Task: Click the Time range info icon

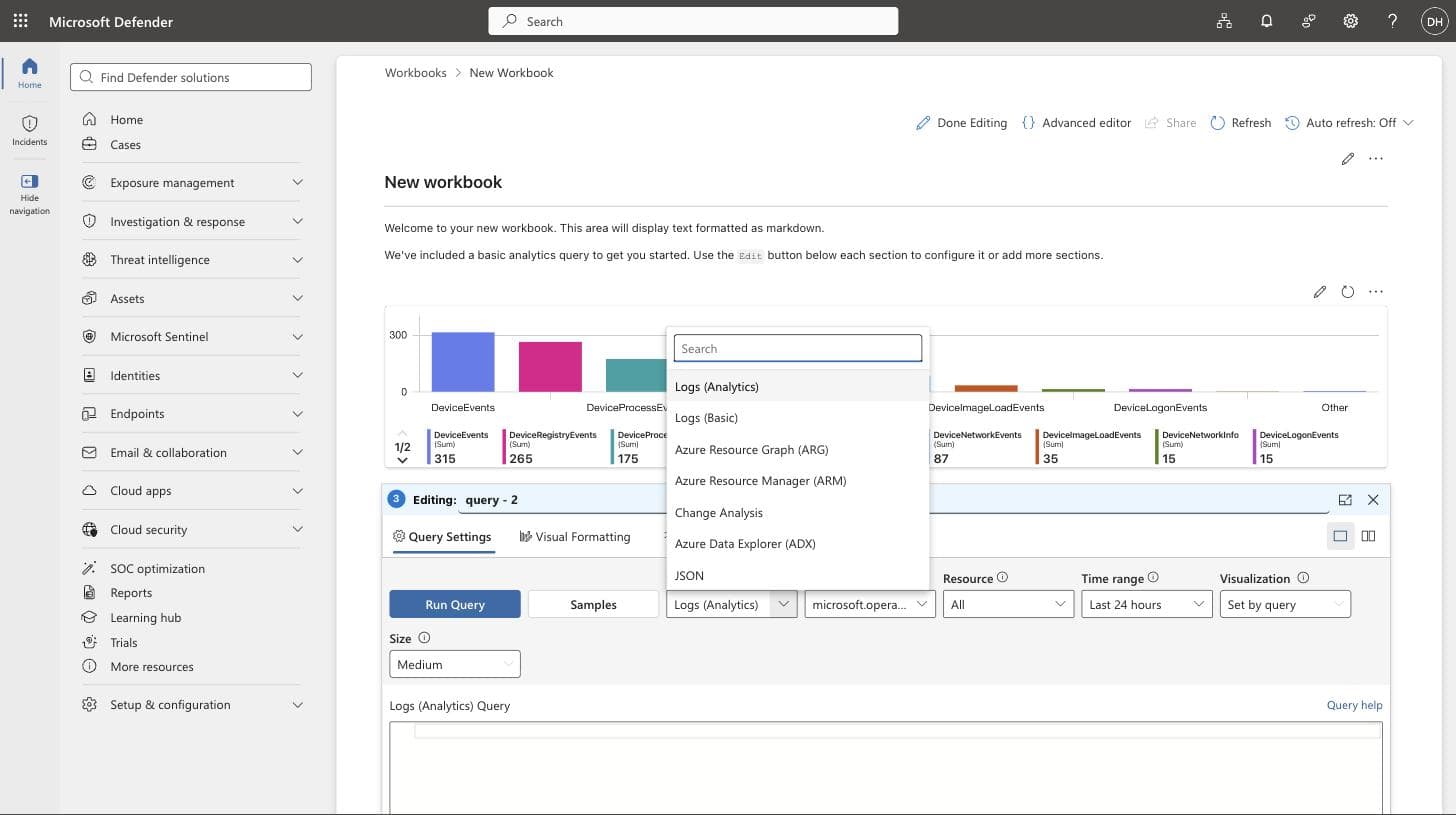Action: pos(1153,578)
